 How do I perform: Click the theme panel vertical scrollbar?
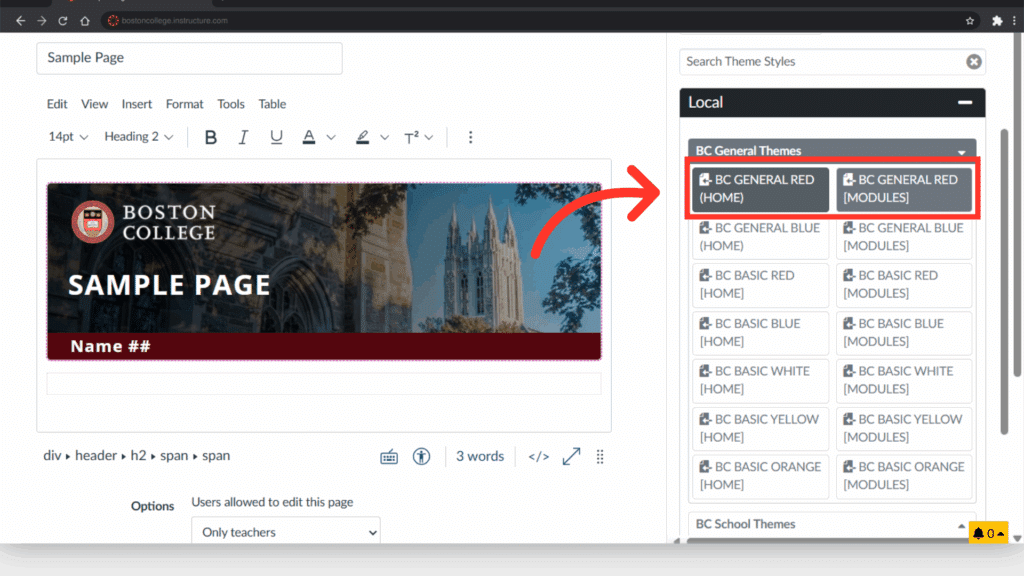(1004, 281)
